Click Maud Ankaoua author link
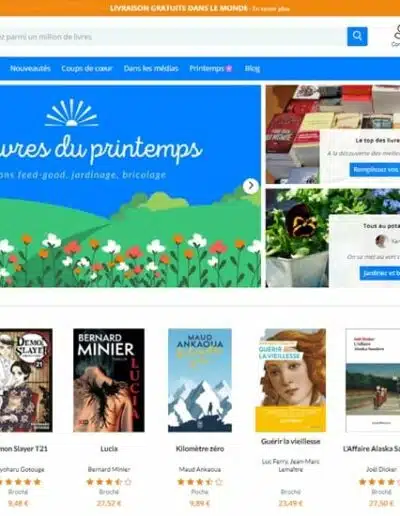This screenshot has width=400, height=516. (200, 469)
